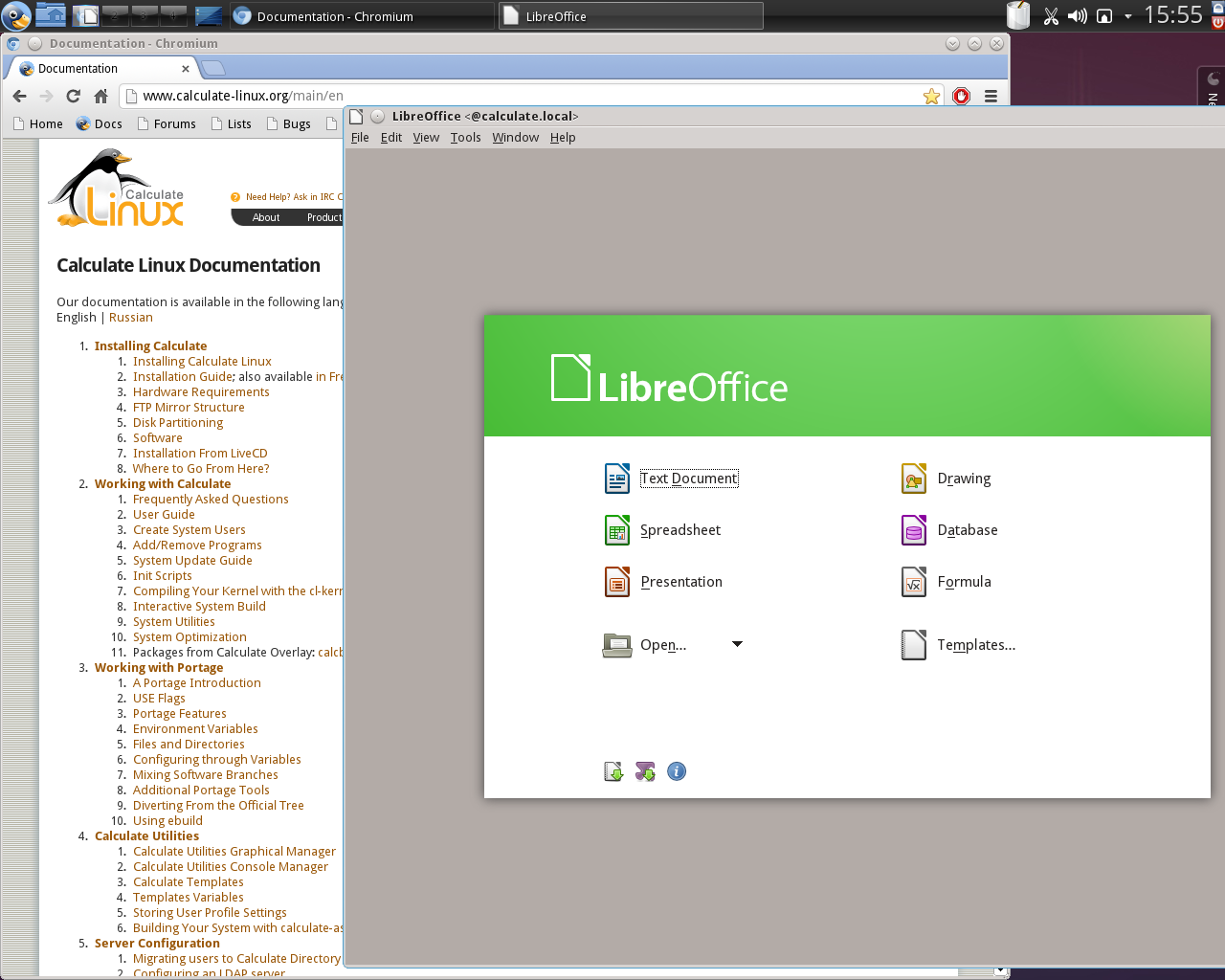This screenshot has height=980, width=1225.
Task: Reload the page in Chromium
Action: (x=73, y=96)
